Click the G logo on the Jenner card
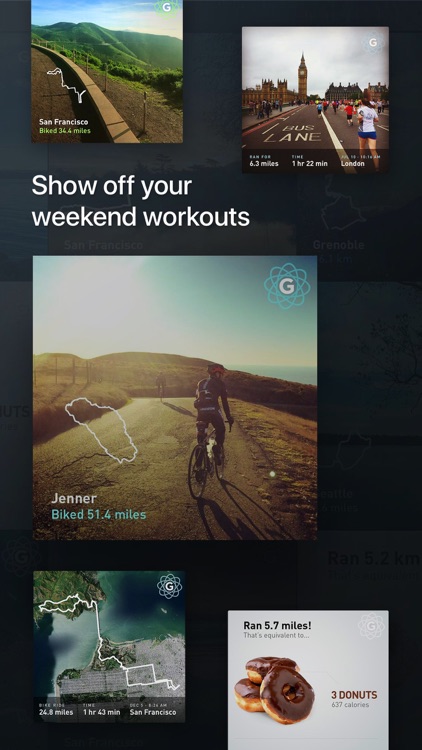422x750 pixels. [287, 286]
